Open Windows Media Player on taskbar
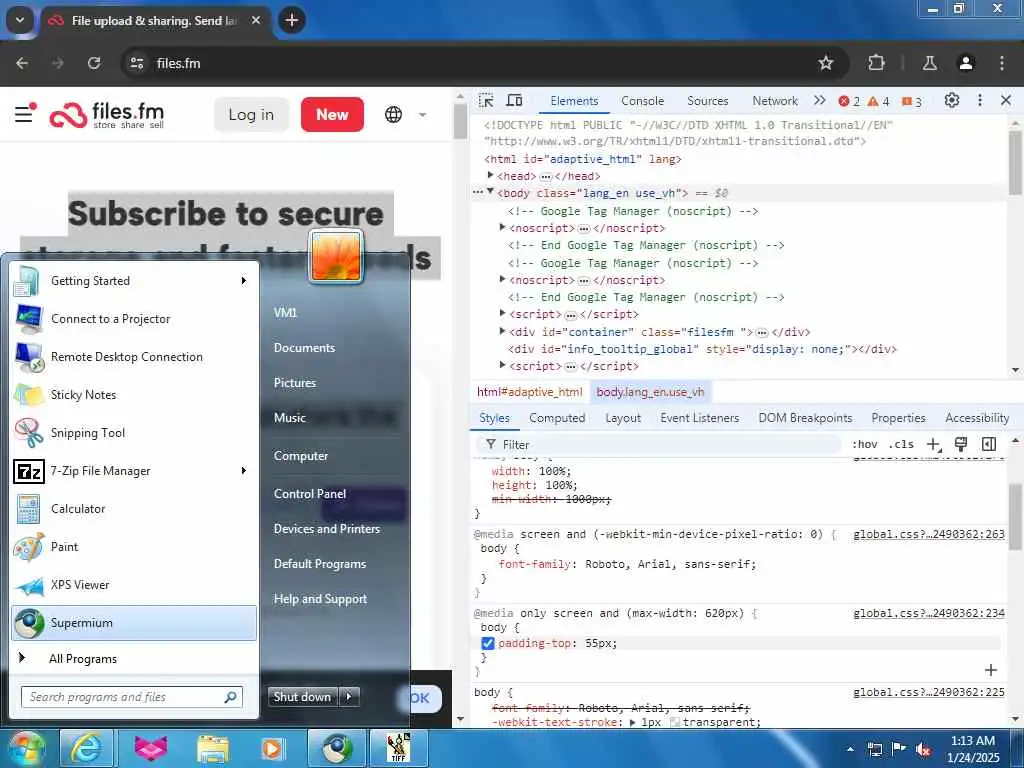Screen dimensions: 1024x768 tap(272, 748)
